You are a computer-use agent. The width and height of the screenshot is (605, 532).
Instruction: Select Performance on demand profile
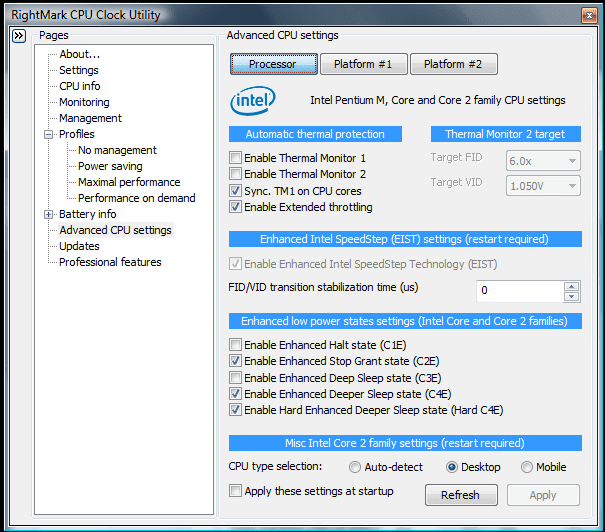137,198
